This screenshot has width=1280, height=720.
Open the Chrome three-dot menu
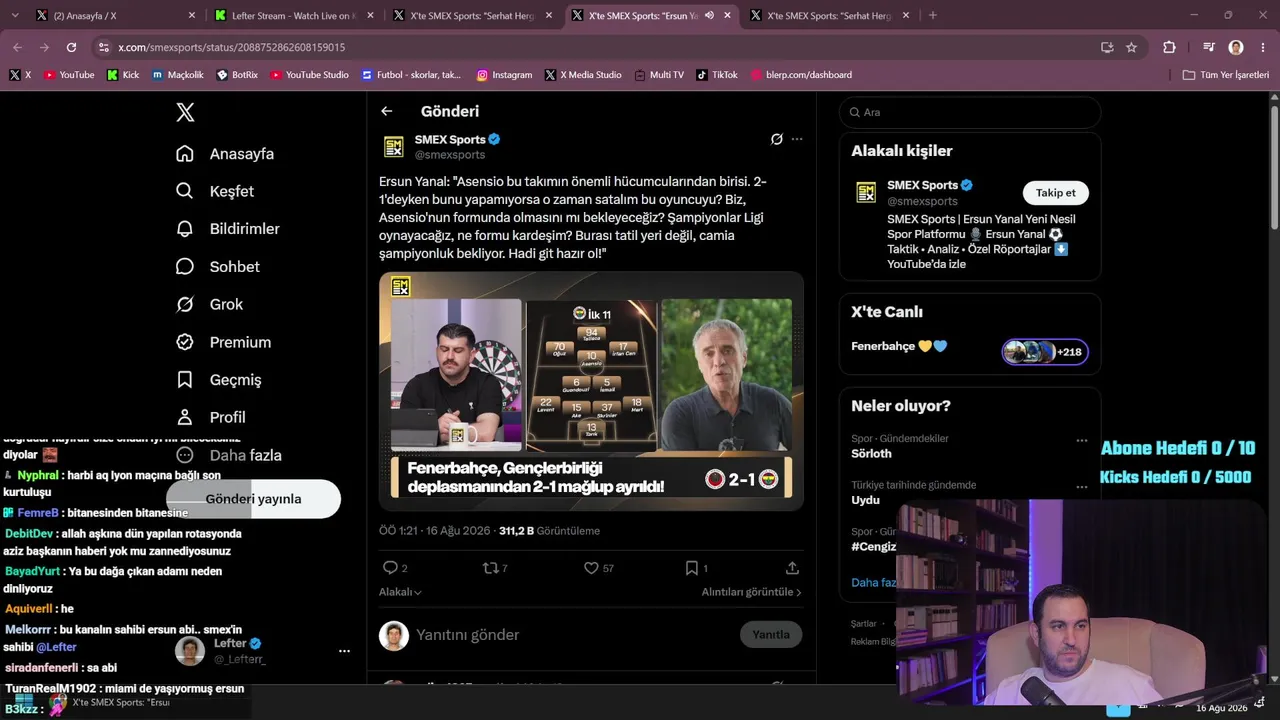(1263, 47)
